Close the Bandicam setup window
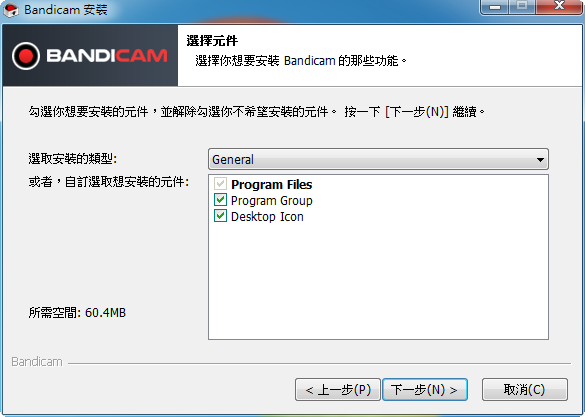 pos(559,7)
